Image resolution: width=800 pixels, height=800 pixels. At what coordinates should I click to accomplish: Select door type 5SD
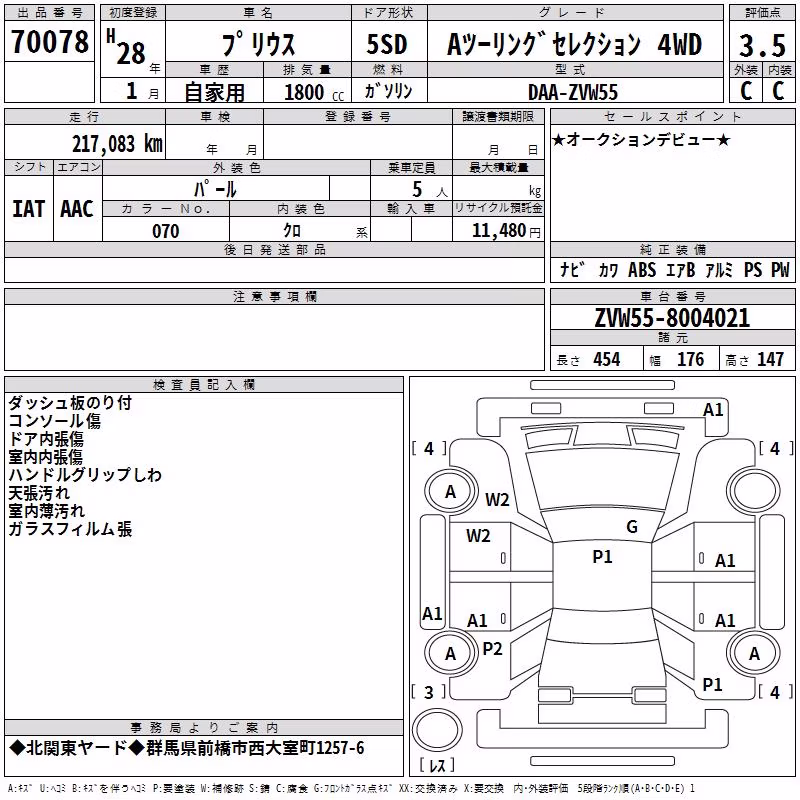tap(387, 44)
